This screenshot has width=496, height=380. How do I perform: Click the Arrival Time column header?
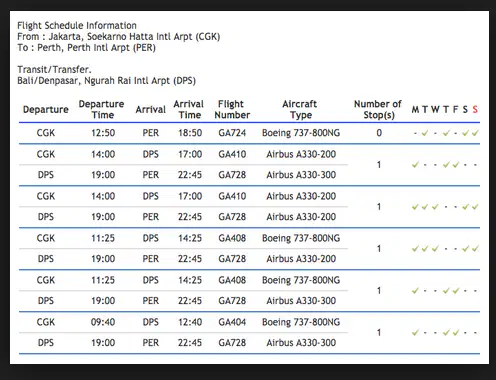(189, 109)
